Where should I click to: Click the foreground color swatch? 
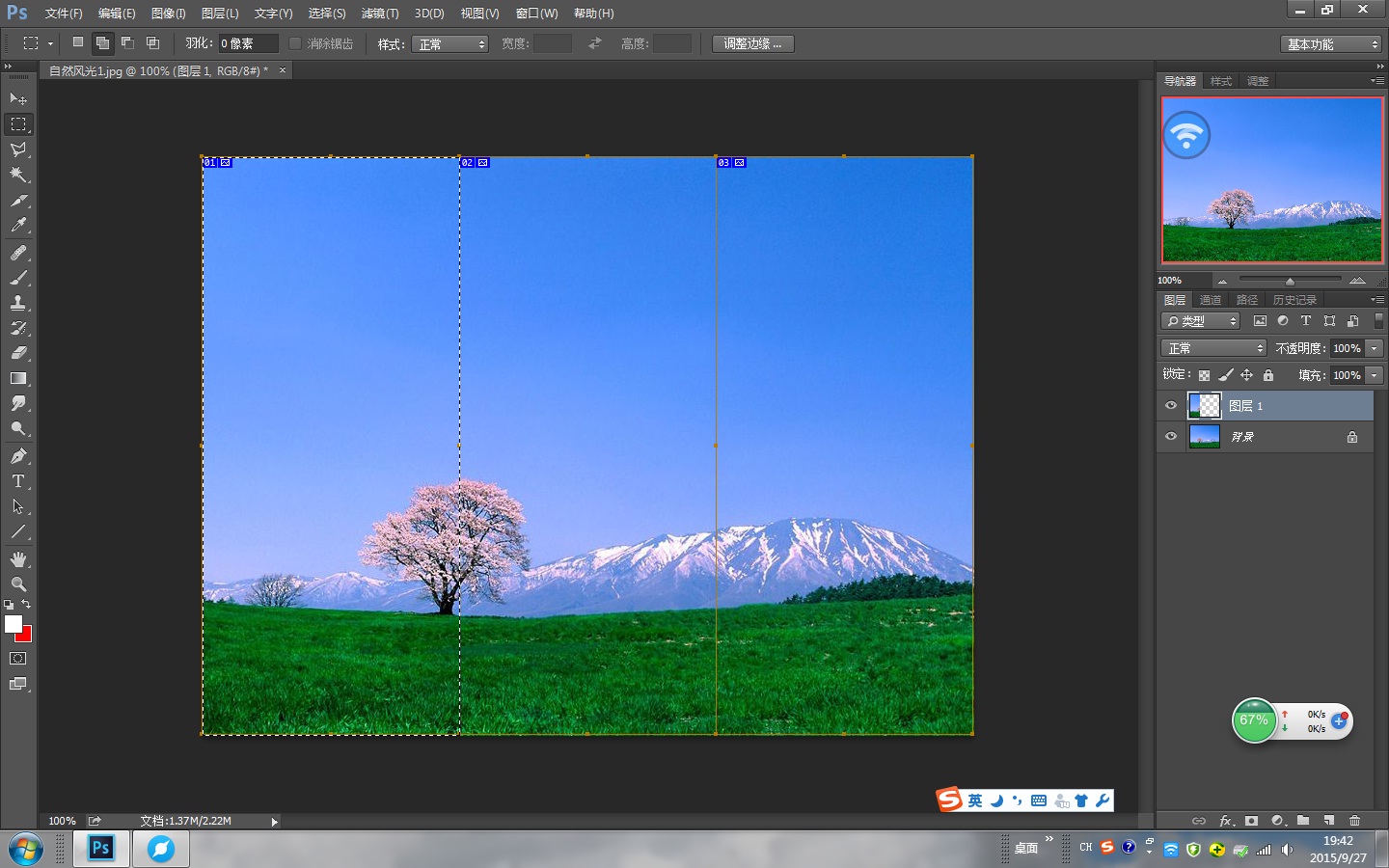(x=14, y=624)
